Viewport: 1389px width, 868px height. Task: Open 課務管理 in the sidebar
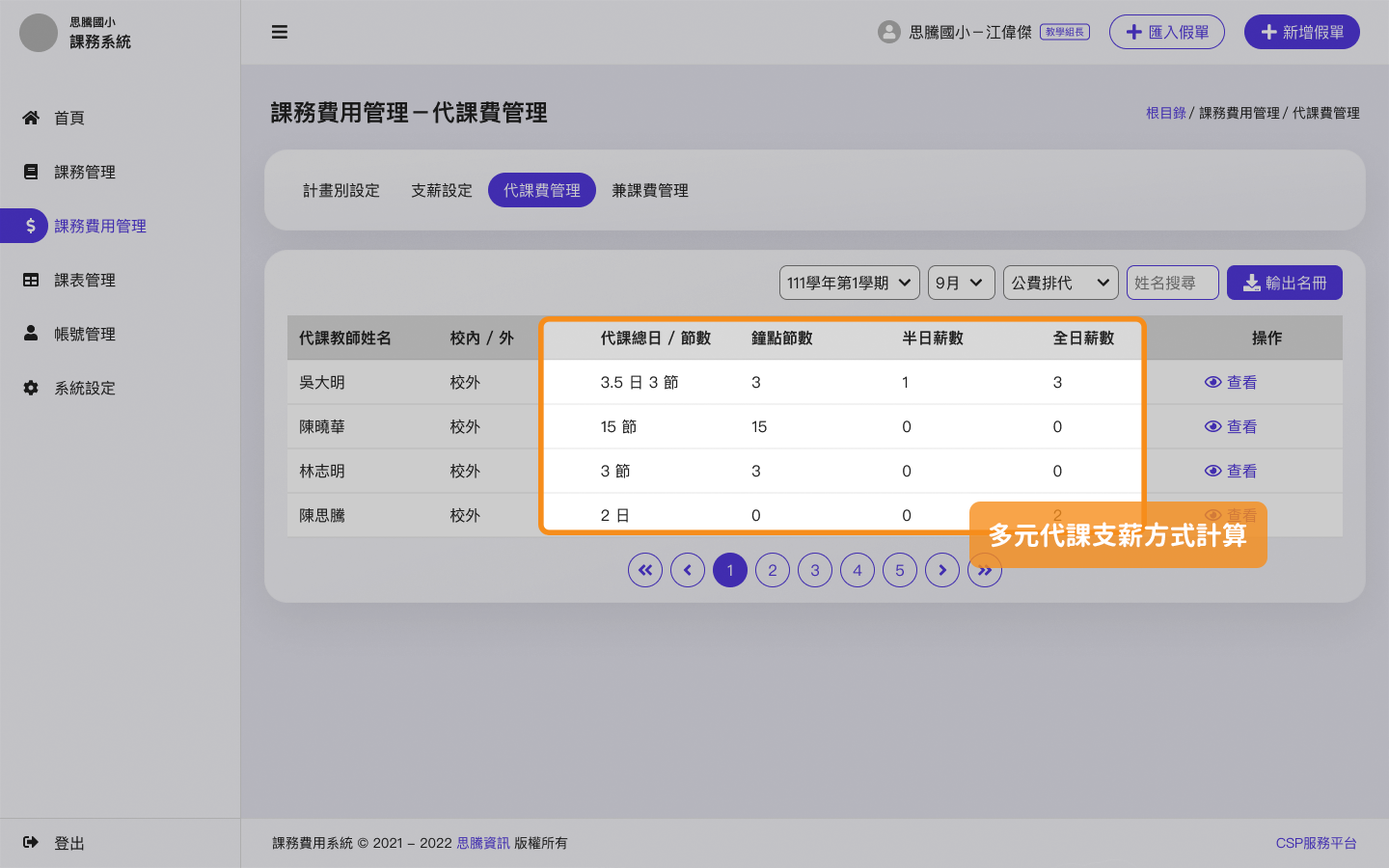pos(84,172)
